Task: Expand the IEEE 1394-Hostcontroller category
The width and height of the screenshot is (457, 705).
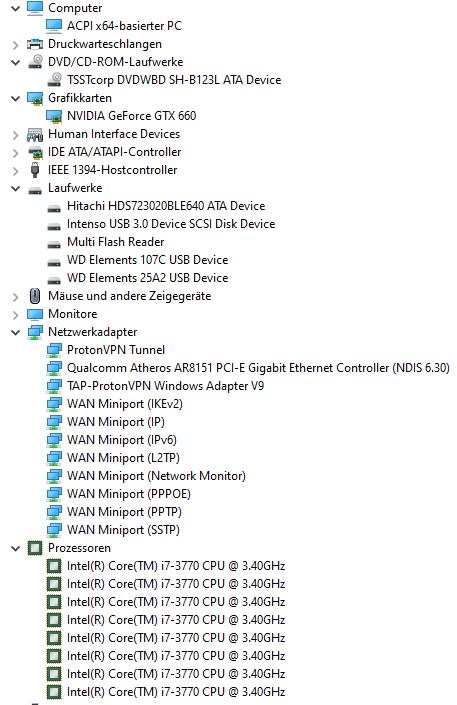Action: pos(16,170)
